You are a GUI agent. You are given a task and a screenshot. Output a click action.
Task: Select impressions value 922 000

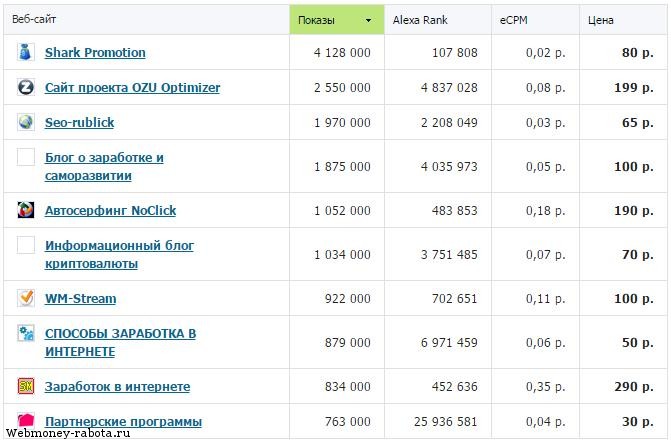tap(347, 299)
